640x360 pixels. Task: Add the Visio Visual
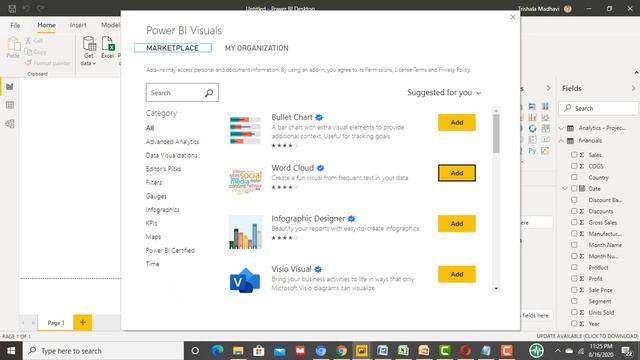(457, 274)
